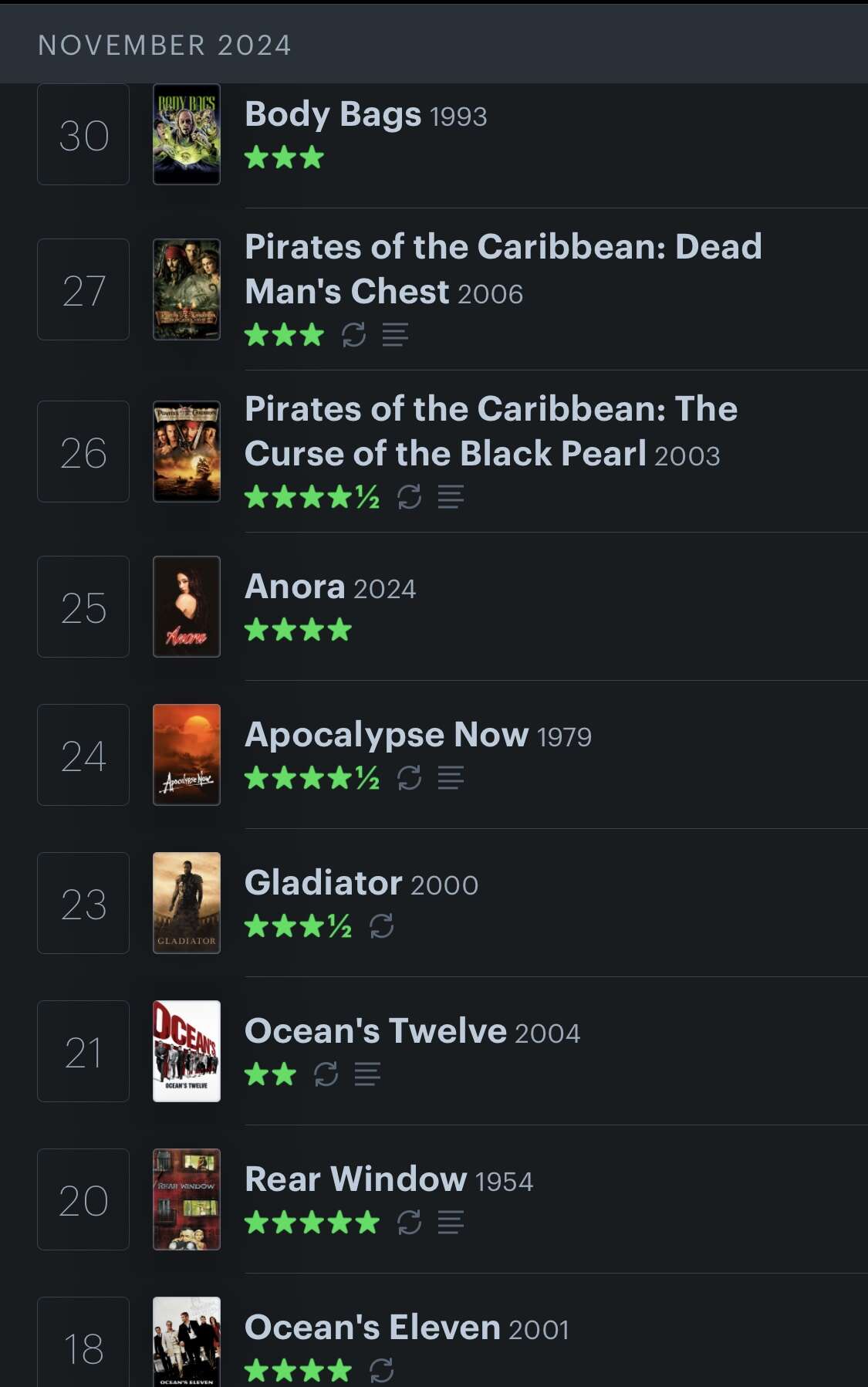868x1387 pixels.
Task: Click the November 2024 month header
Action: tap(164, 46)
